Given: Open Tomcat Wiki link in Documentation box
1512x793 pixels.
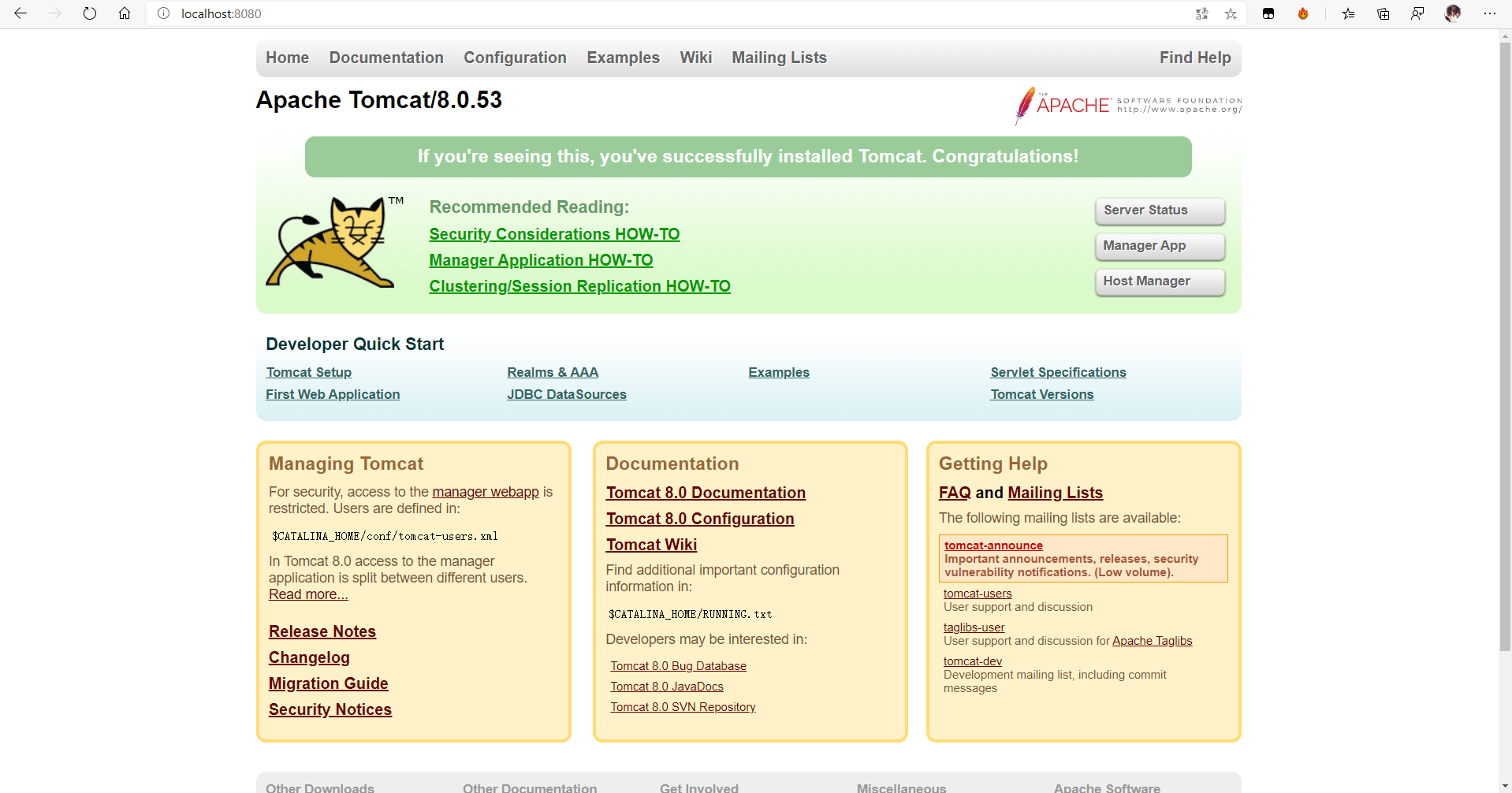Looking at the screenshot, I should click(651, 545).
